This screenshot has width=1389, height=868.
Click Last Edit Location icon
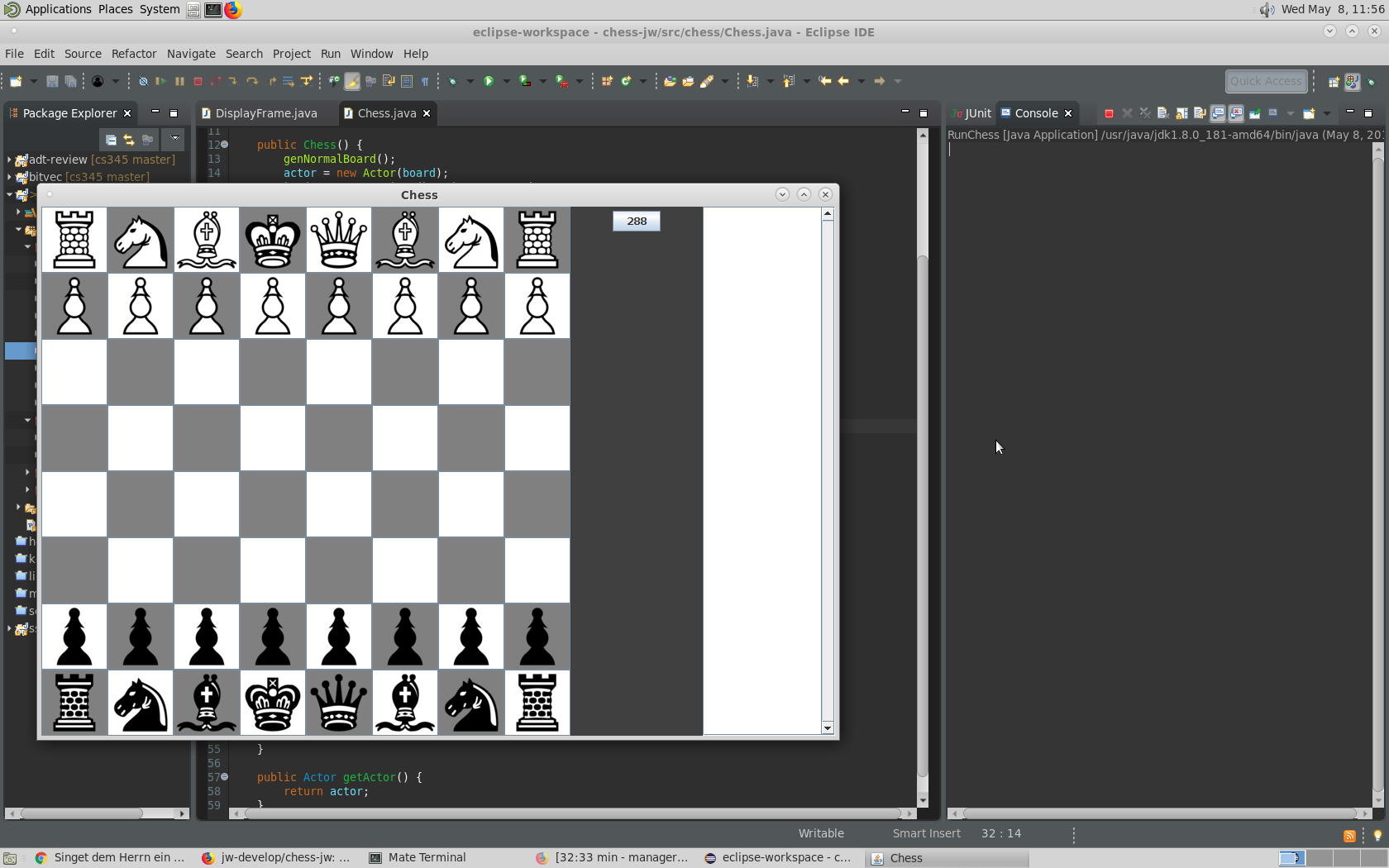click(824, 81)
